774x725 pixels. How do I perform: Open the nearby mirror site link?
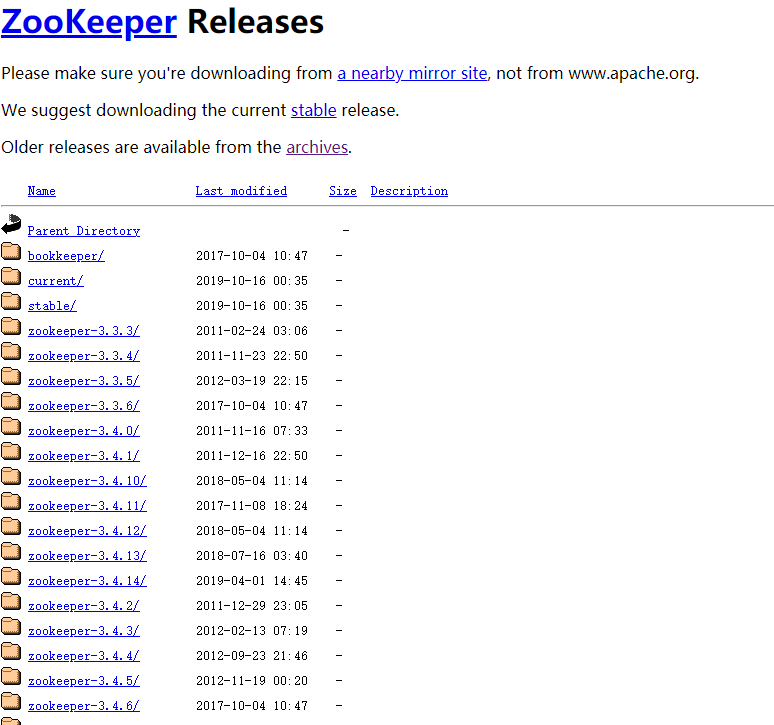(x=412, y=74)
